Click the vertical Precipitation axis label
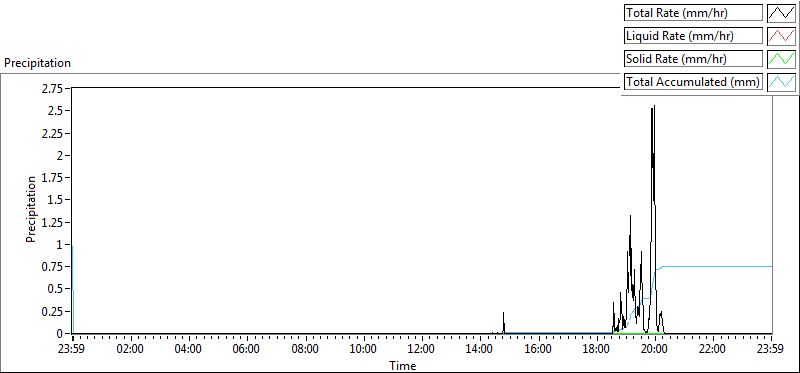800x373 pixels. pos(31,210)
